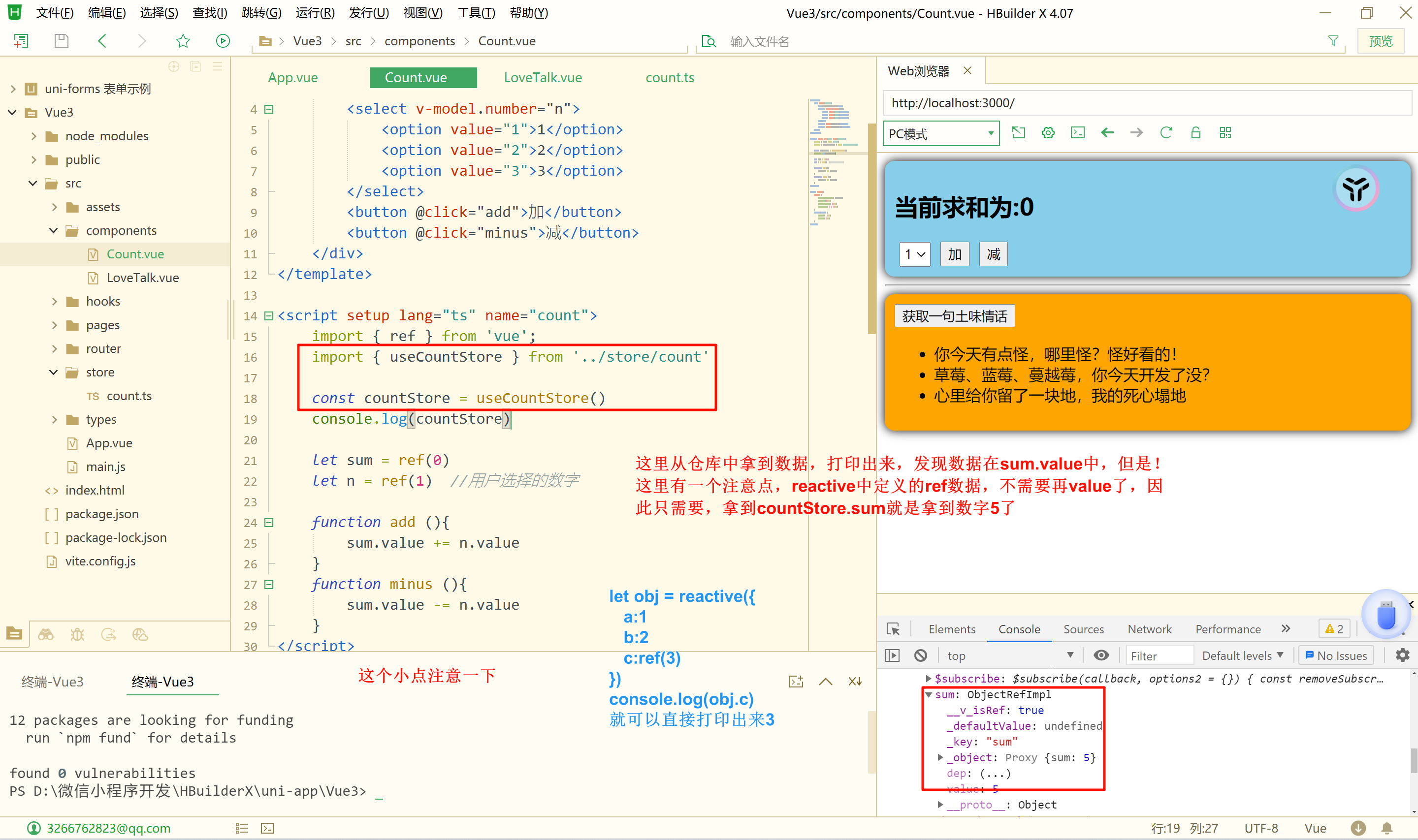The width and height of the screenshot is (1418, 840).
Task: Toggle the console sidebar panel icon
Action: pos(892,655)
